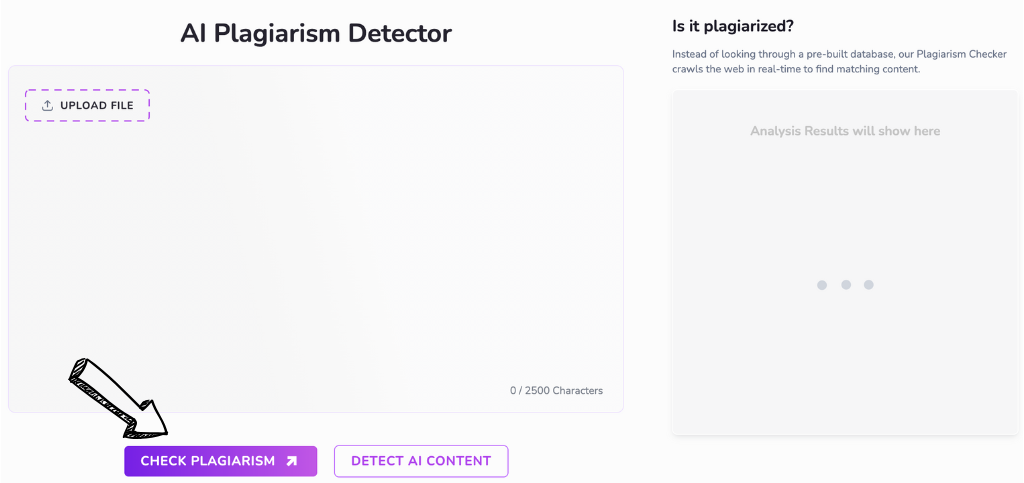Click the middle loading dot
Image resolution: width=1024 pixels, height=483 pixels.
coord(846,285)
